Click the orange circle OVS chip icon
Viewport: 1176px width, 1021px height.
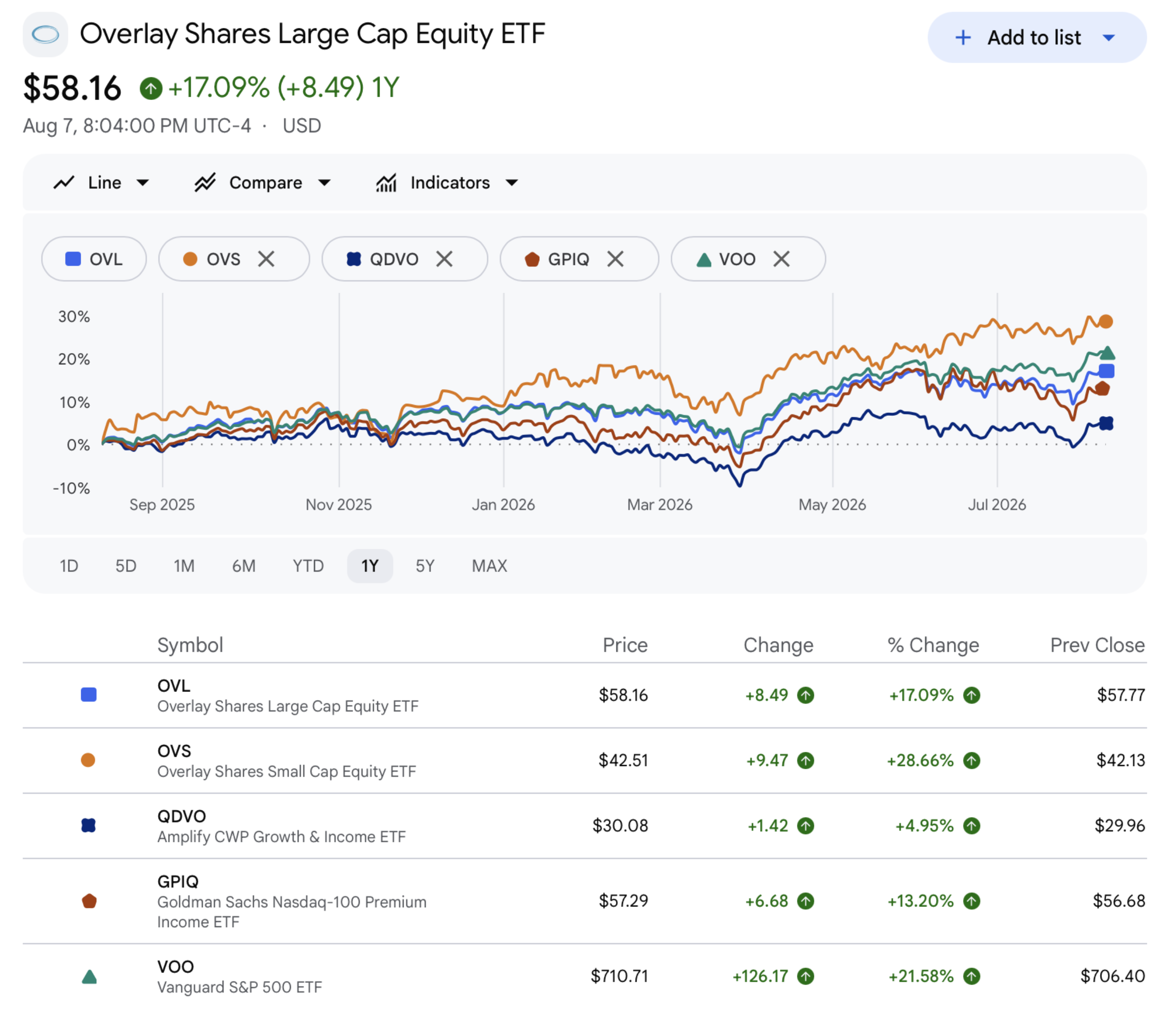tap(191, 260)
